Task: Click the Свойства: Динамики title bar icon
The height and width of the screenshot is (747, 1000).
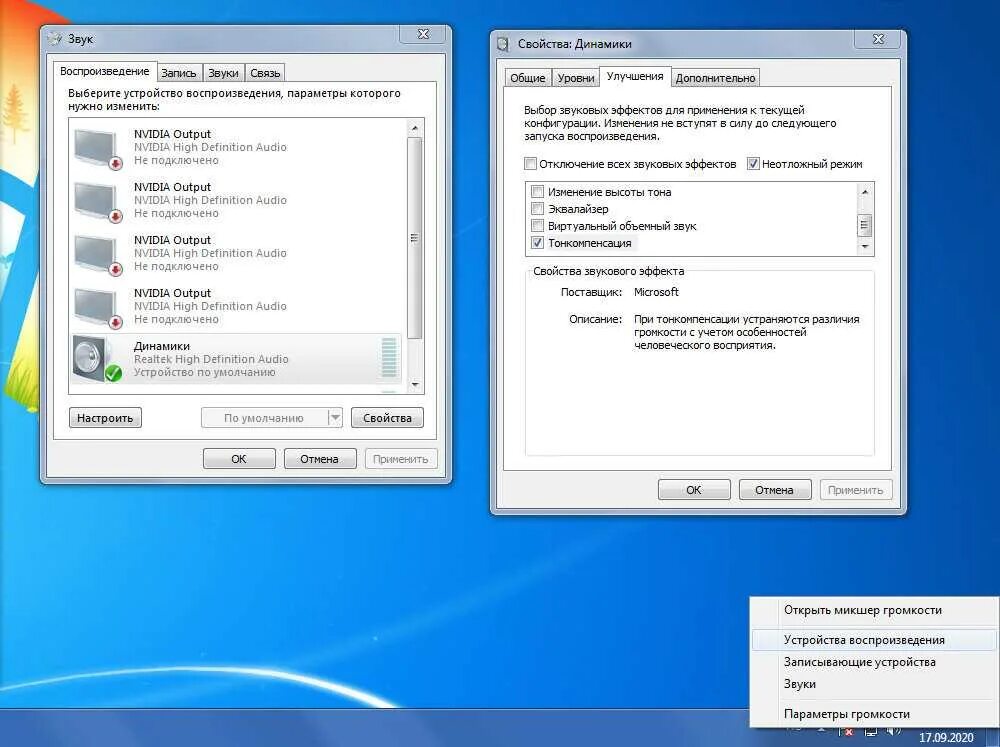Action: coord(503,44)
